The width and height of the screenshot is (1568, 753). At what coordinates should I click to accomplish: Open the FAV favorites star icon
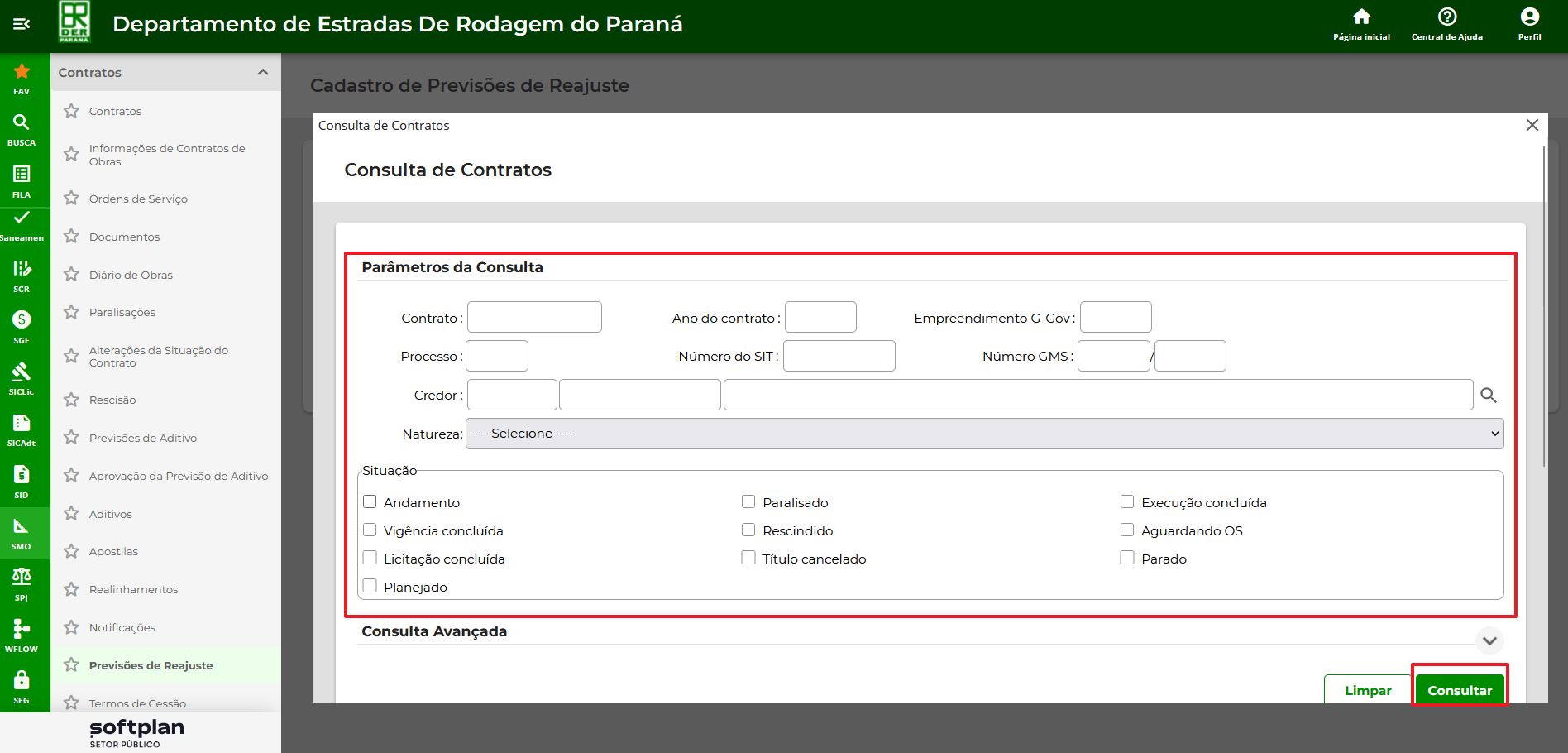(x=22, y=72)
